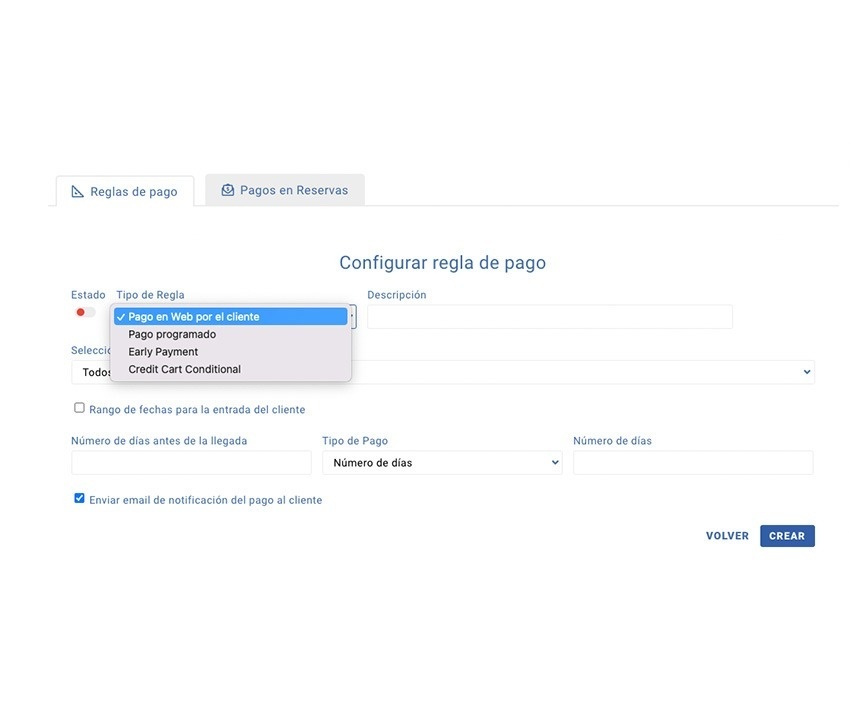Image resolution: width=850 pixels, height=721 pixels.
Task: Toggle the Estado switch
Action: click(x=85, y=312)
